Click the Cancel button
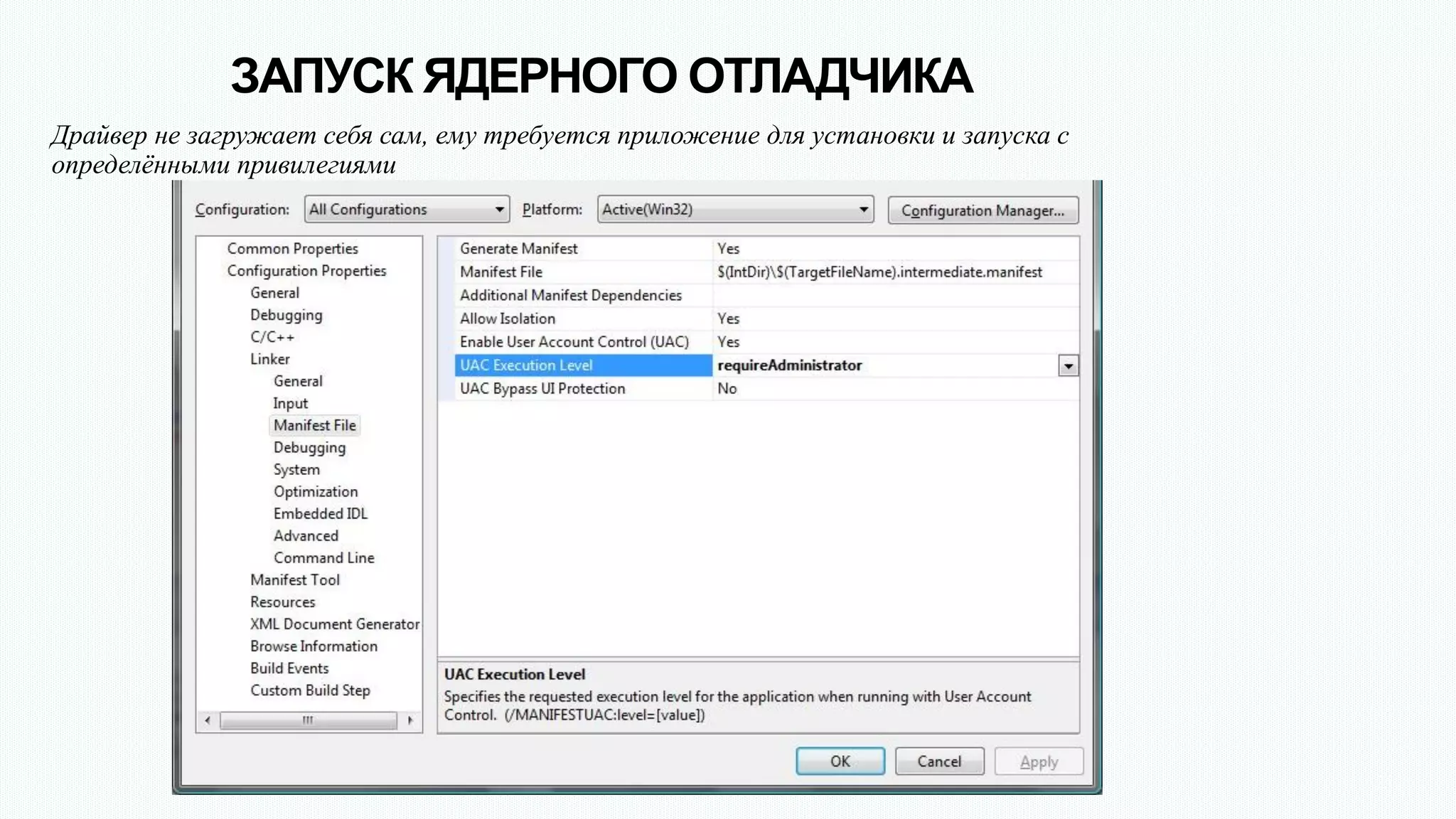The width and height of the screenshot is (1456, 819). click(938, 761)
